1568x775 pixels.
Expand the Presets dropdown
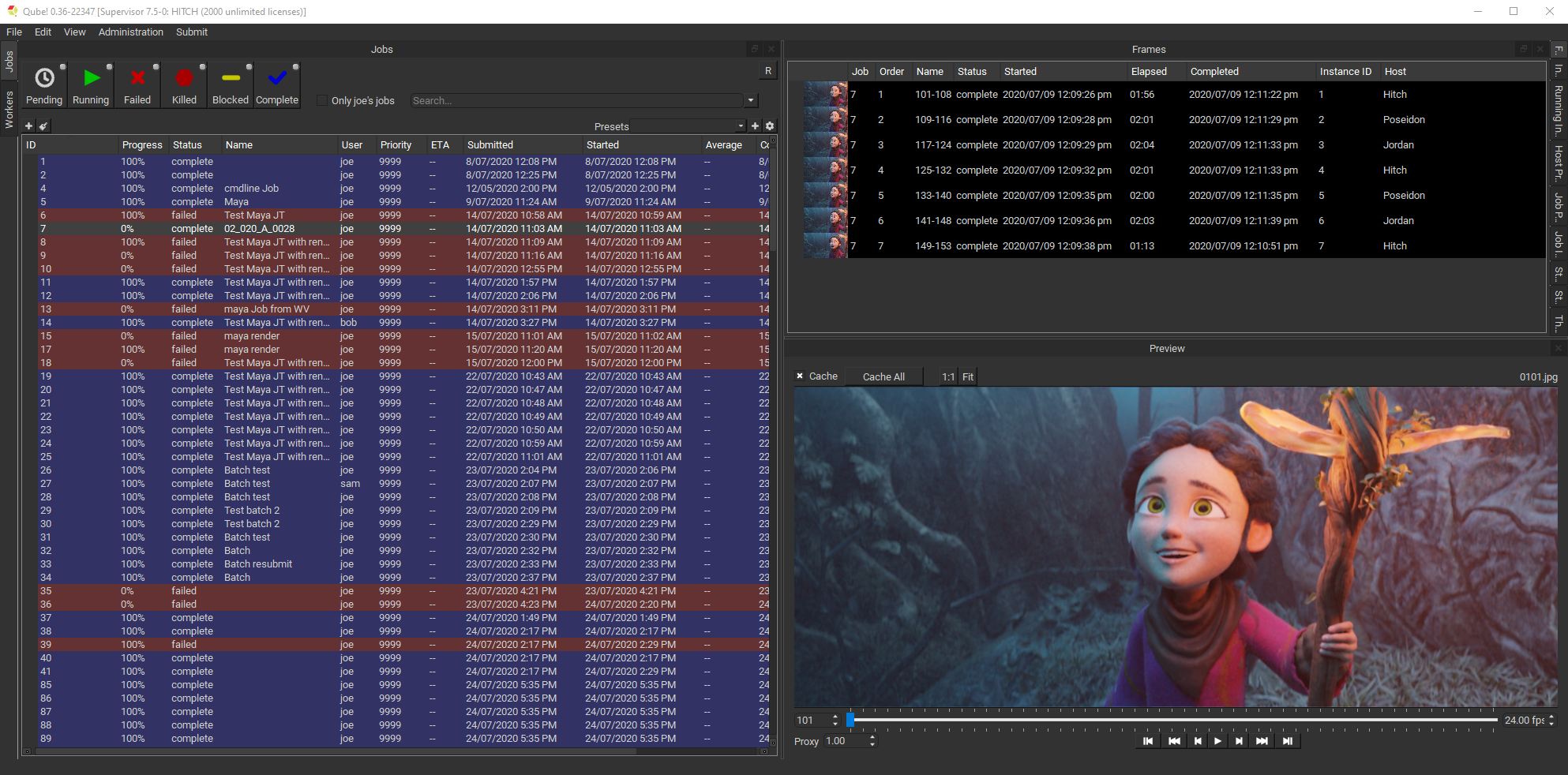coord(741,126)
